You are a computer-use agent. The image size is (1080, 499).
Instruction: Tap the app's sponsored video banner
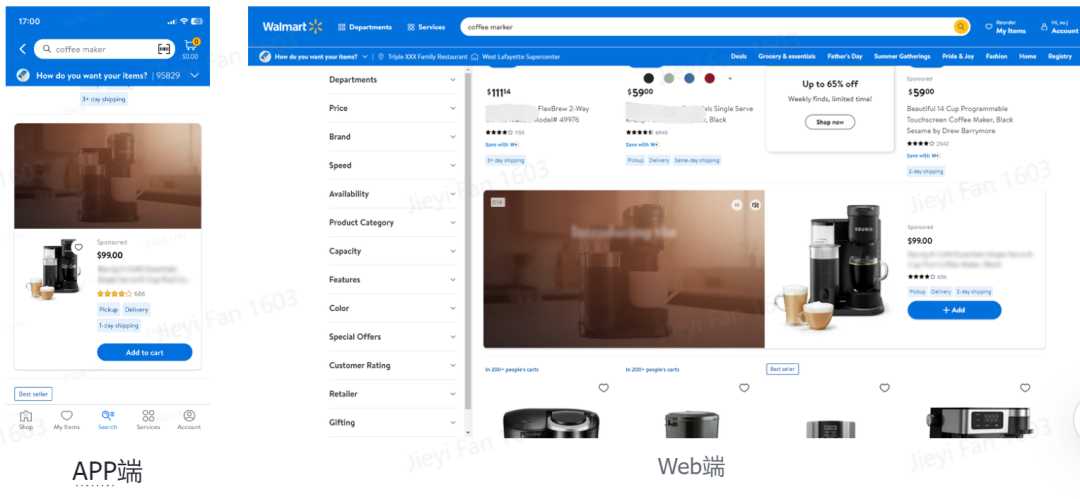click(x=107, y=176)
